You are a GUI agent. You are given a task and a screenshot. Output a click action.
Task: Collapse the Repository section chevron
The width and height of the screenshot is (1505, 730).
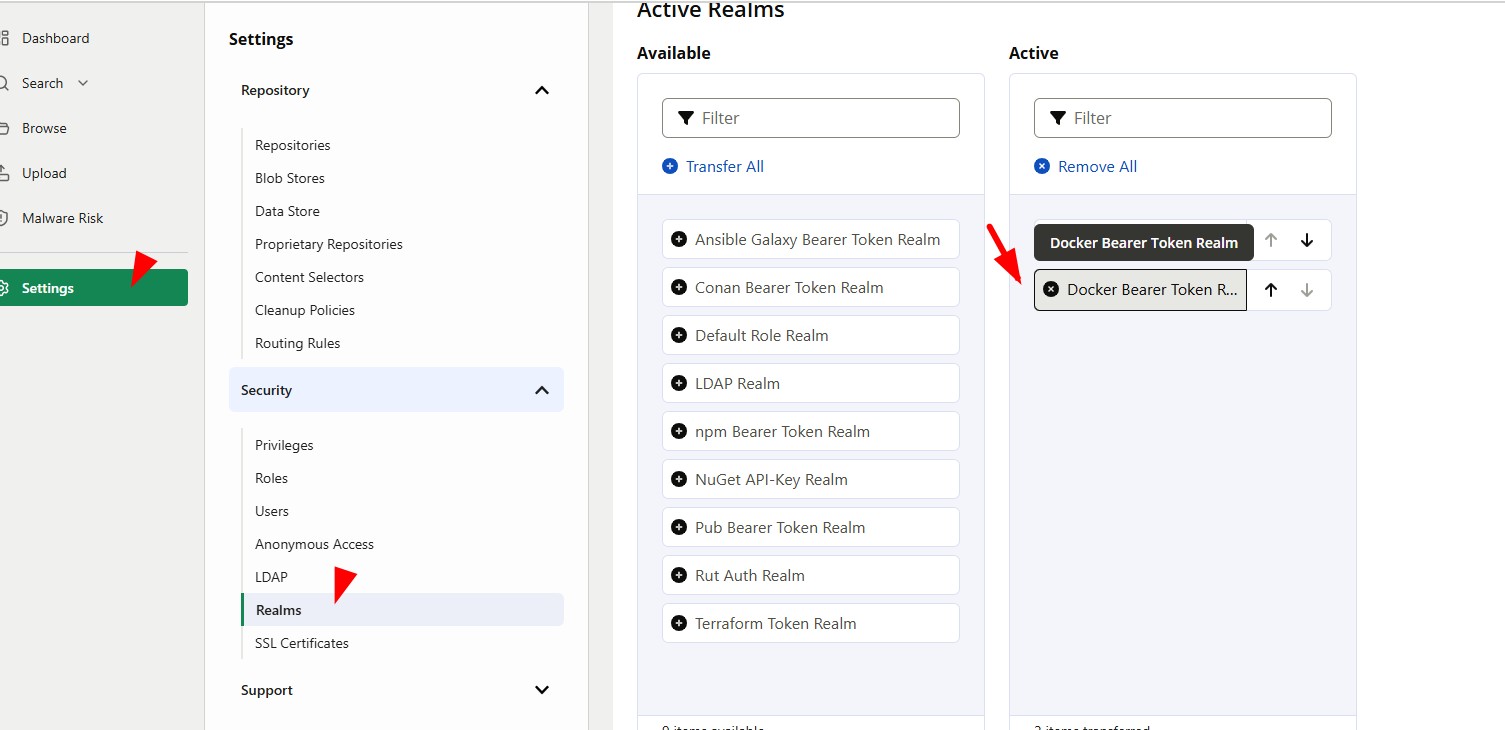542,90
